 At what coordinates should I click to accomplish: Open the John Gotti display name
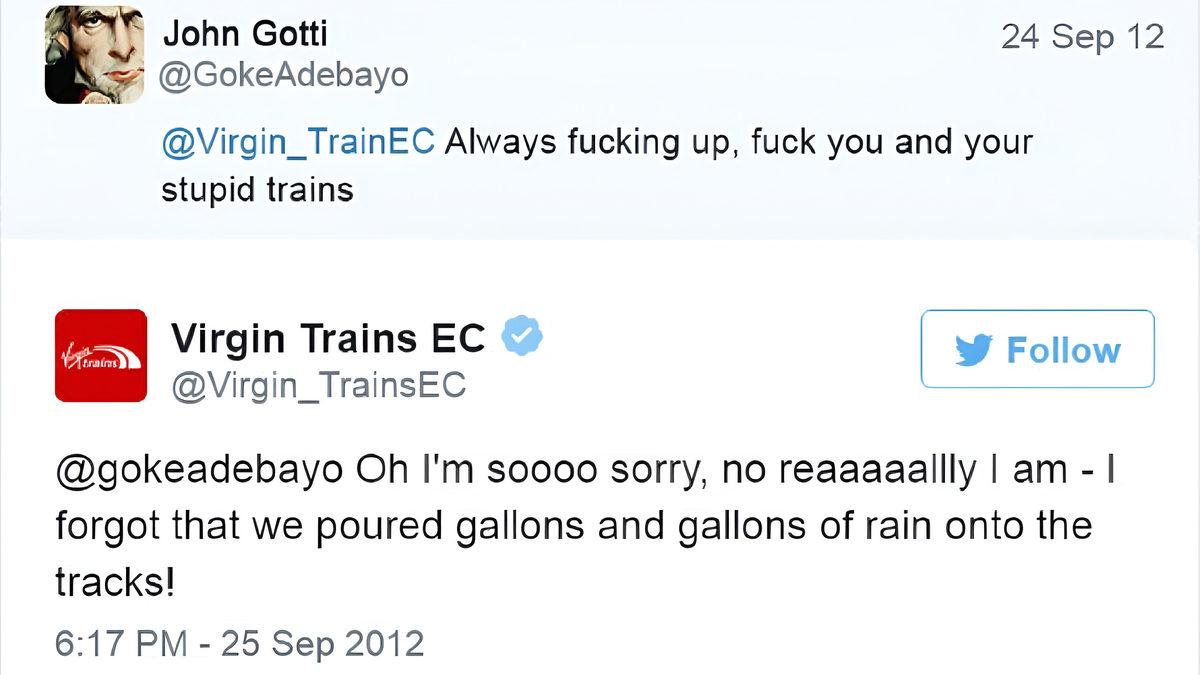tap(245, 34)
